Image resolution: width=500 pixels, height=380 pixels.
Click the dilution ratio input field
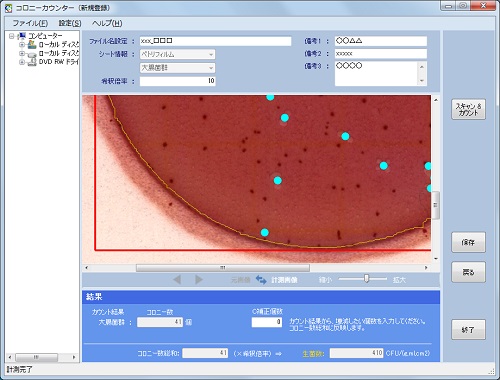point(177,81)
